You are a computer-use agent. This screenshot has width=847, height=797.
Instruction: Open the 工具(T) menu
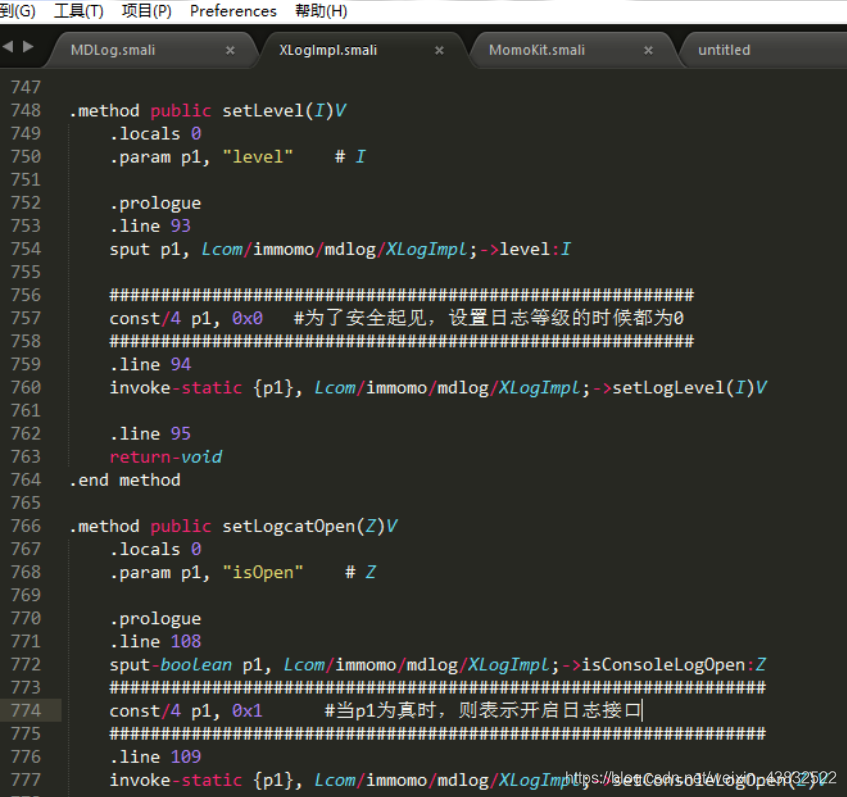[78, 11]
